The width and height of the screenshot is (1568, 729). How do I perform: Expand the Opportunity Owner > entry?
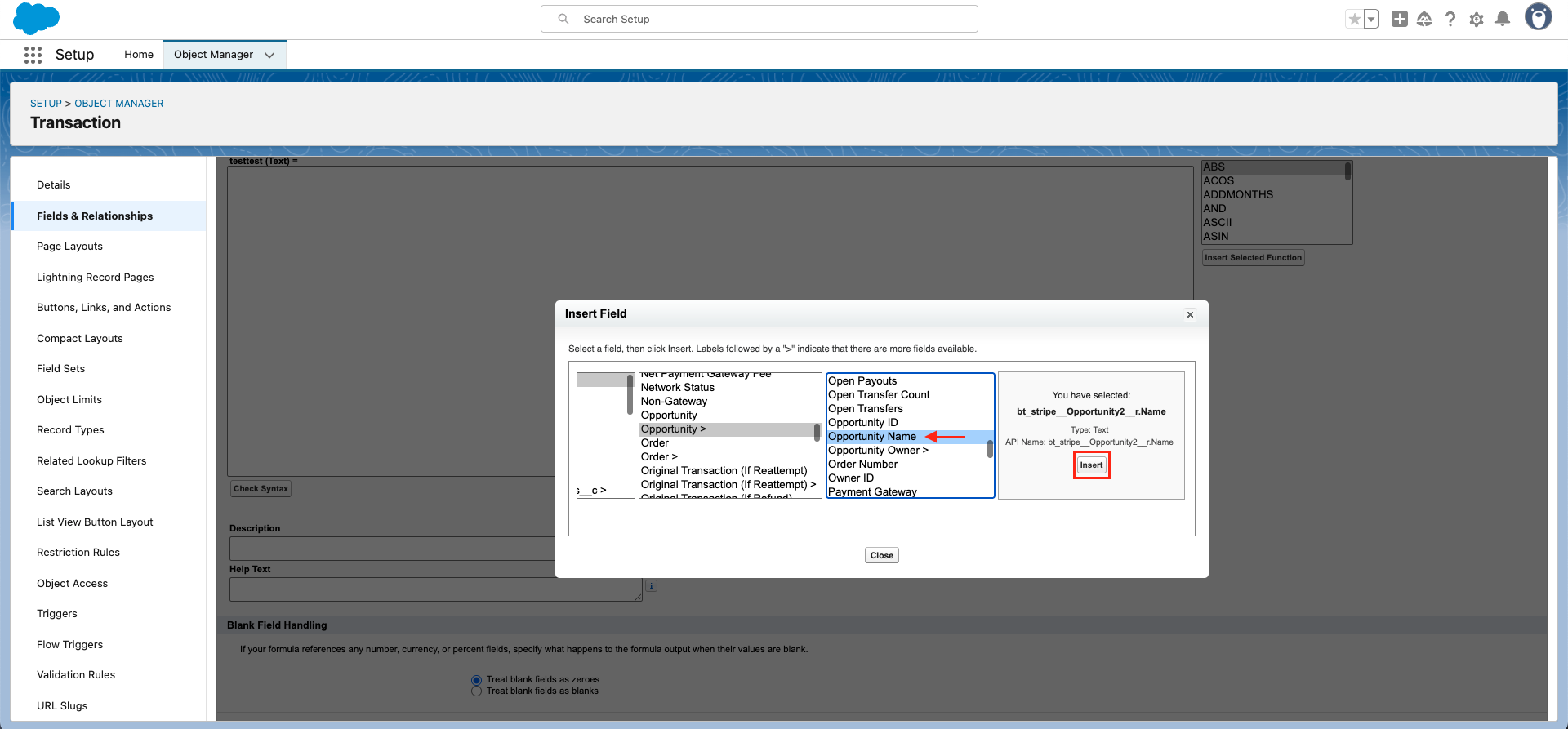coord(906,451)
